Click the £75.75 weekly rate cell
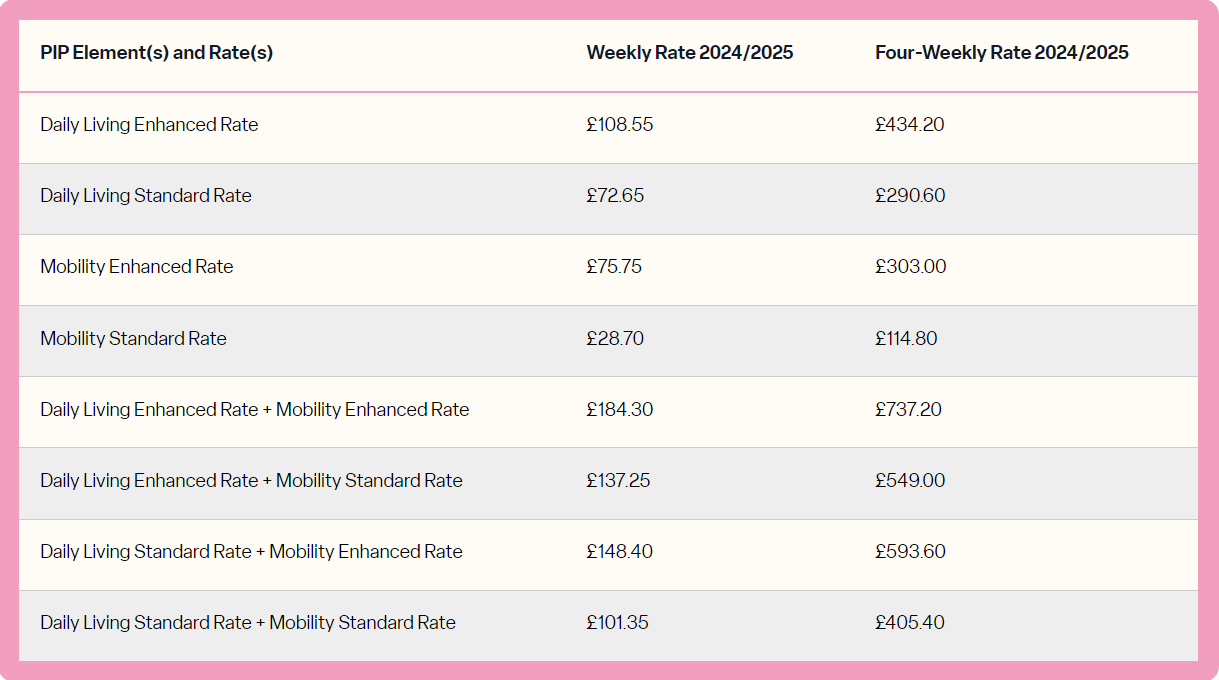Screen dimensions: 1219x680 [x=615, y=267]
